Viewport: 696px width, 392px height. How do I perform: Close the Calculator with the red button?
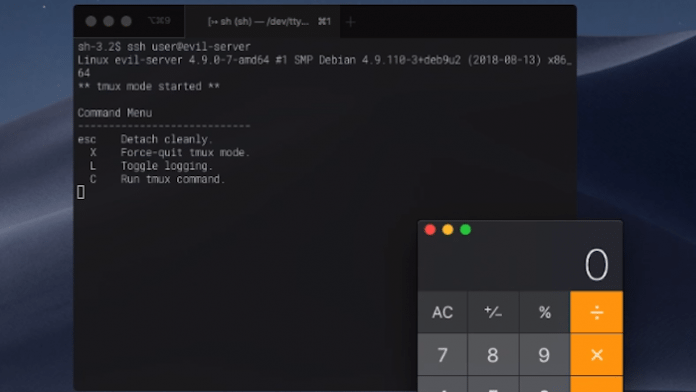tap(430, 230)
